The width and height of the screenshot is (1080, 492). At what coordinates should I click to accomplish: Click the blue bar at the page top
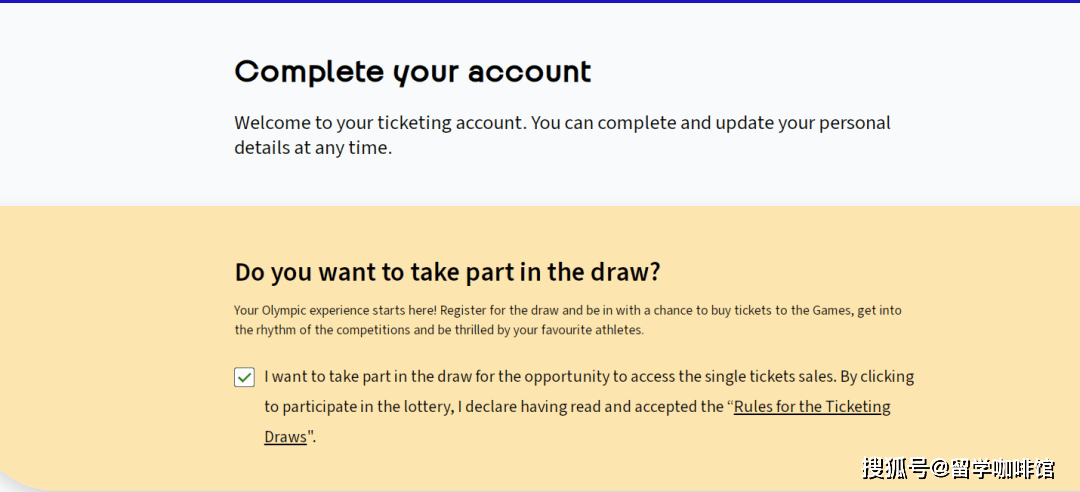[540, 2]
